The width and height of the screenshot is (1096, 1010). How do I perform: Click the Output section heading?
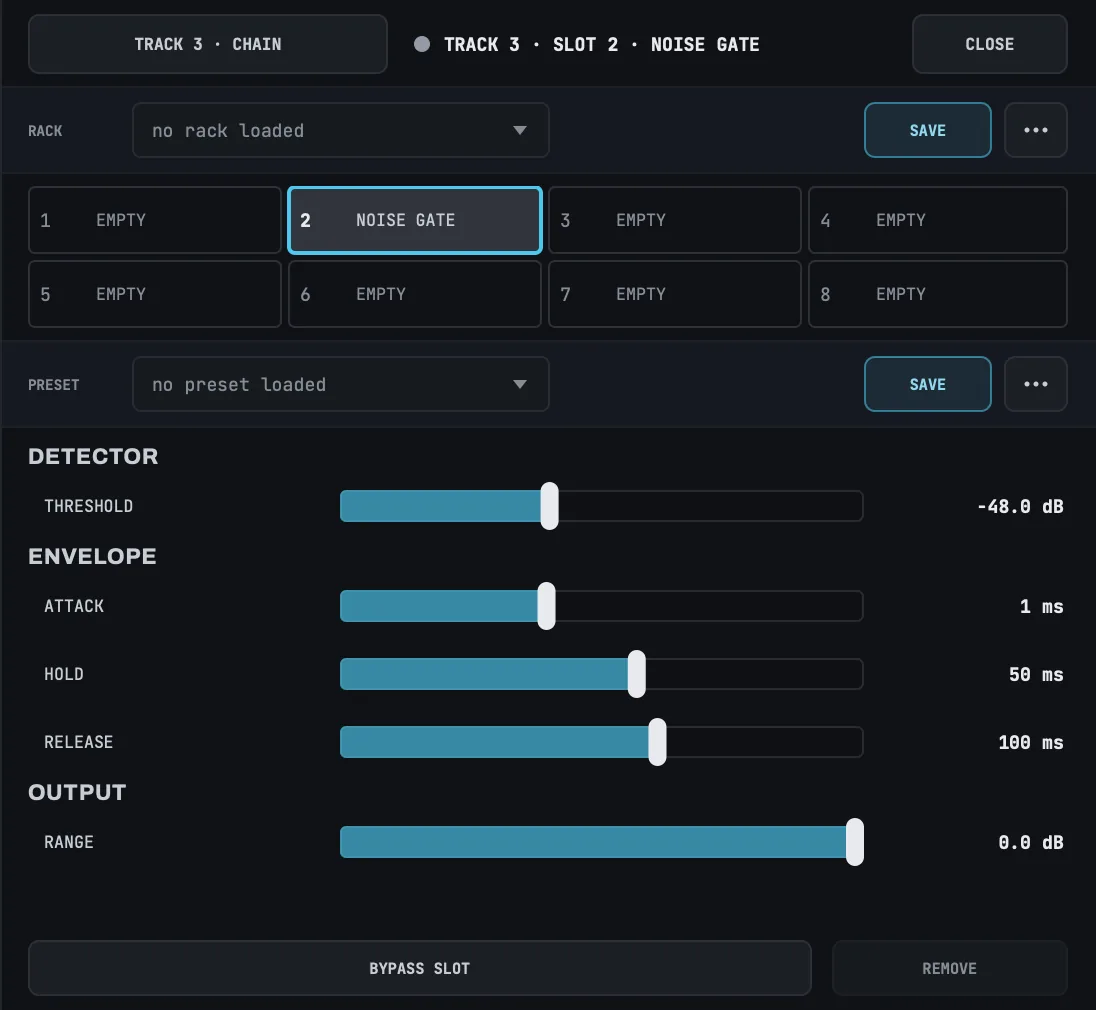click(x=77, y=792)
